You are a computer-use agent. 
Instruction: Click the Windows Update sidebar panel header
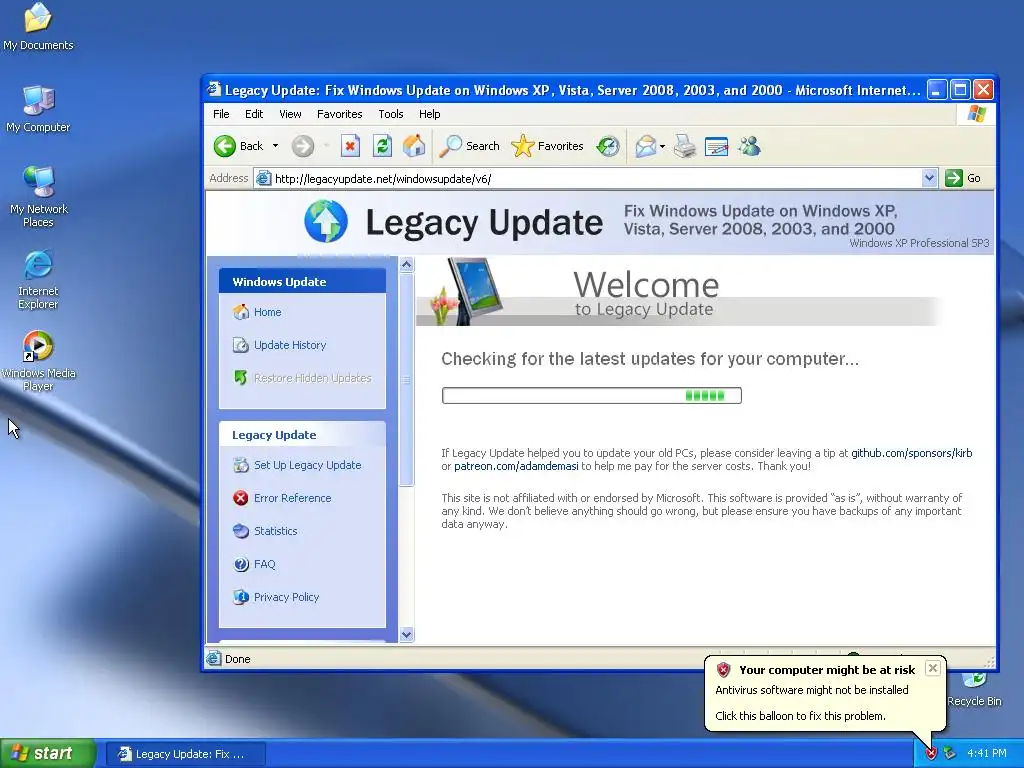coord(302,281)
